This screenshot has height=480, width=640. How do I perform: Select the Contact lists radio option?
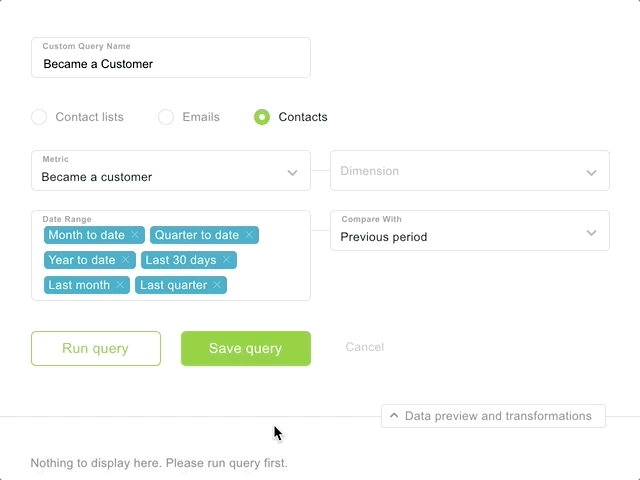(39, 117)
